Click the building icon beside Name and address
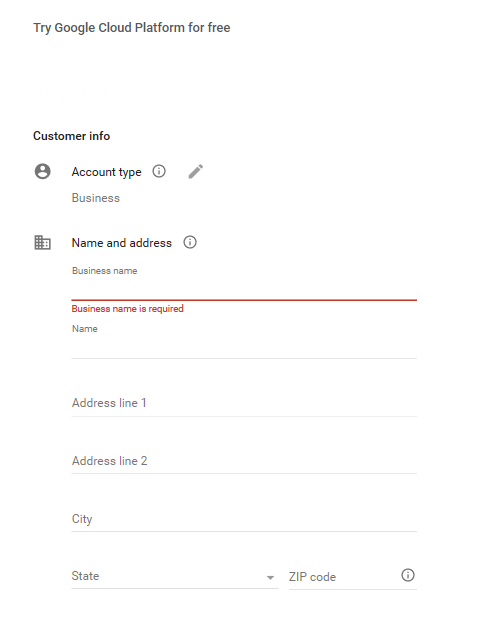 click(43, 242)
